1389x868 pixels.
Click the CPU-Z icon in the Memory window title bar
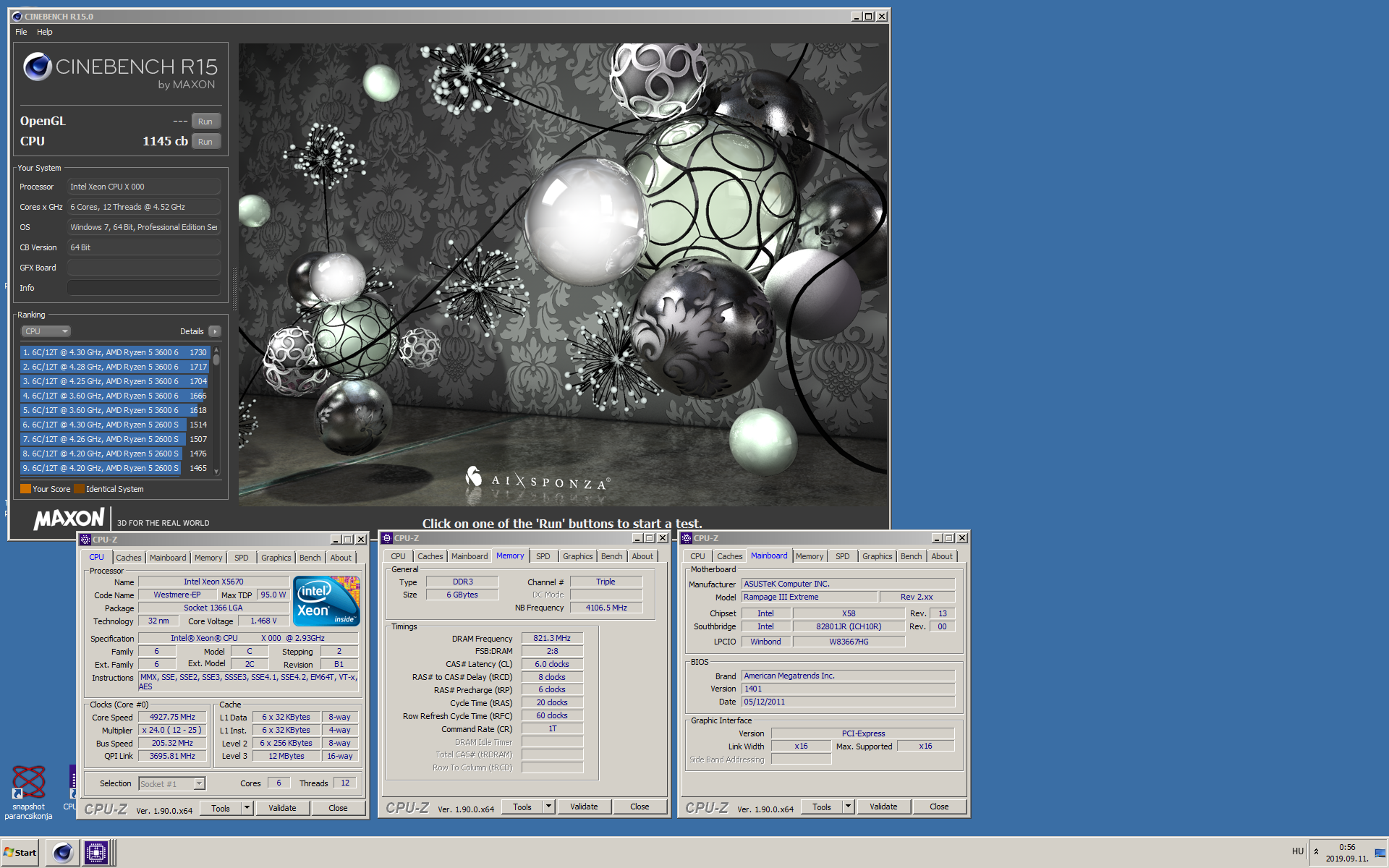[387, 538]
